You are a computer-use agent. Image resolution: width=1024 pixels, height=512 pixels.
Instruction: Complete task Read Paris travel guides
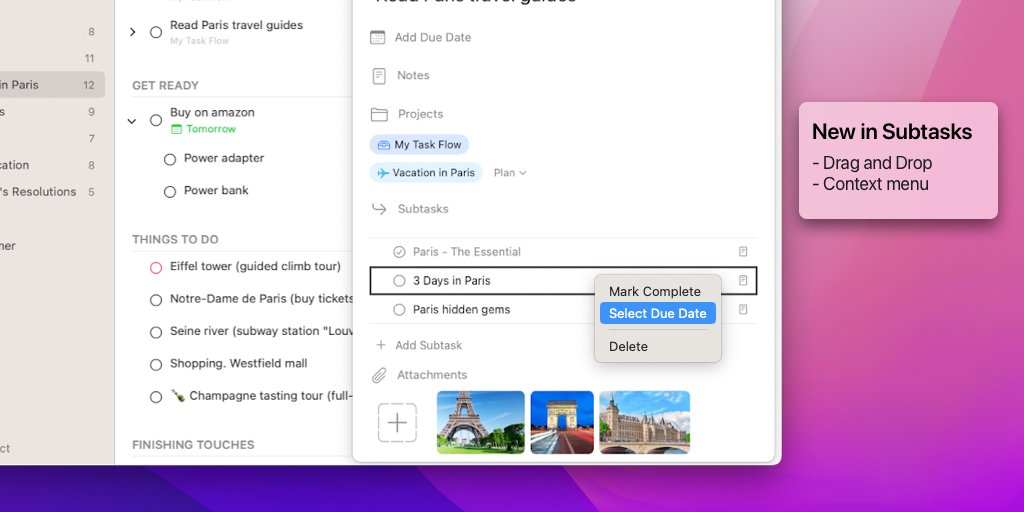[x=156, y=32]
